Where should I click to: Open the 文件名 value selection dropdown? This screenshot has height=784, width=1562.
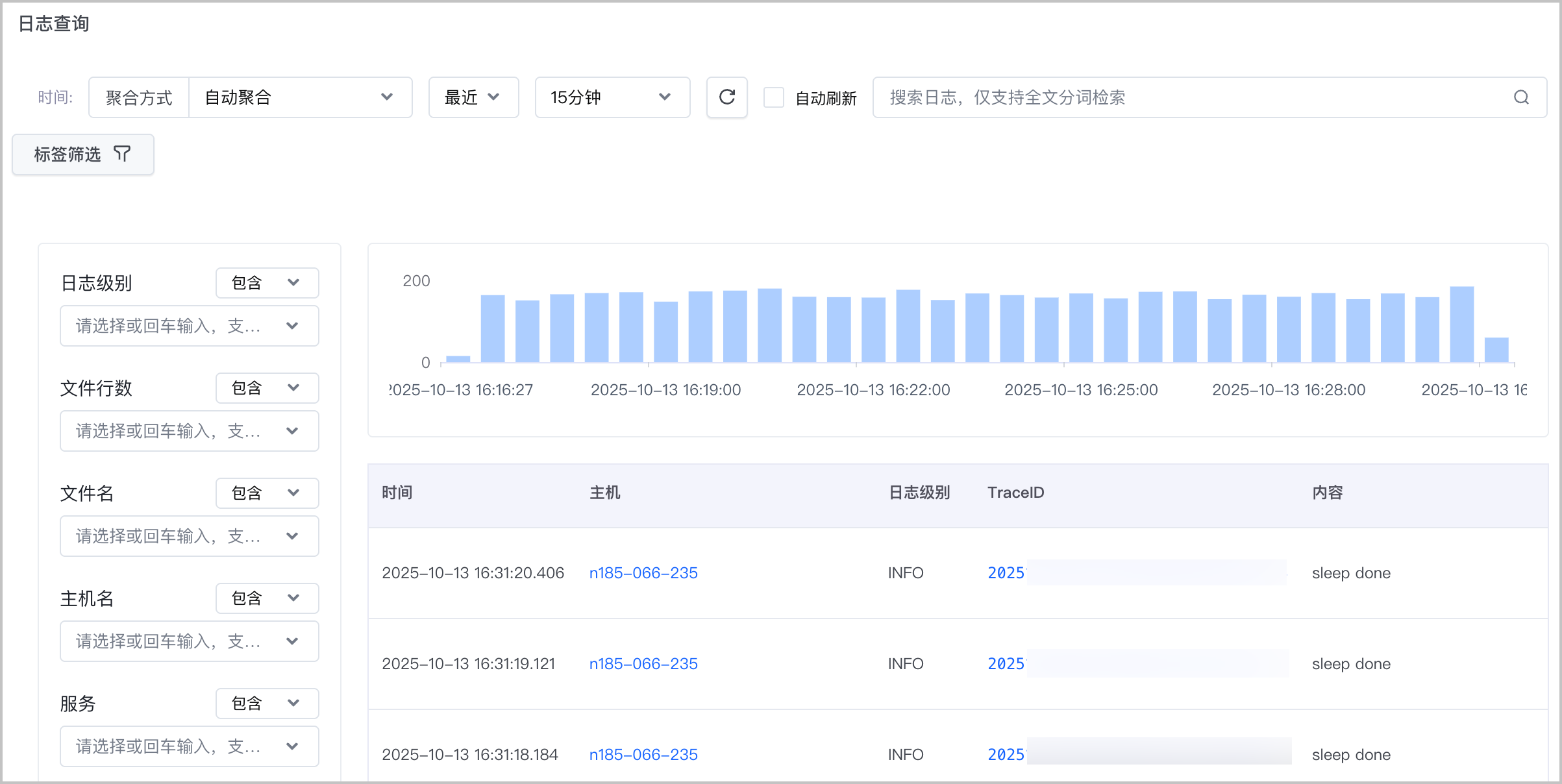click(189, 536)
